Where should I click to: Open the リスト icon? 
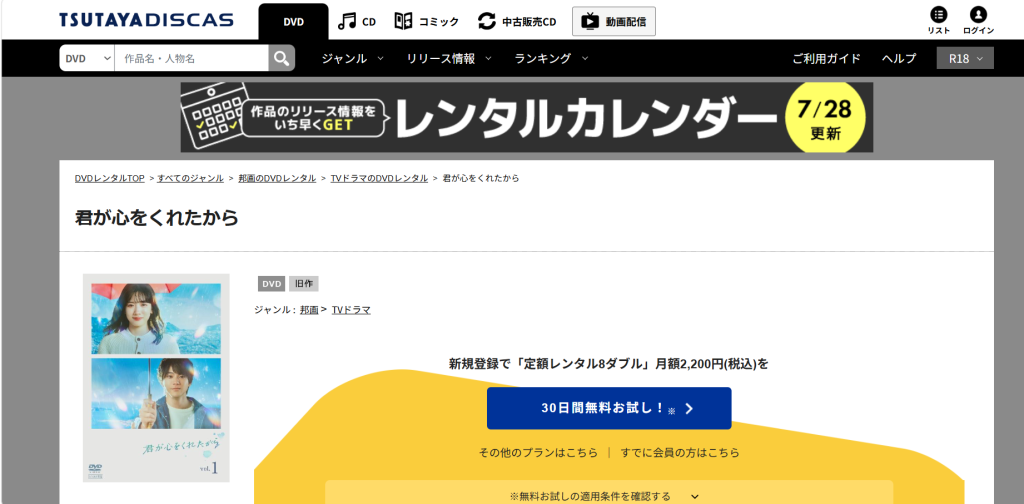point(938,21)
